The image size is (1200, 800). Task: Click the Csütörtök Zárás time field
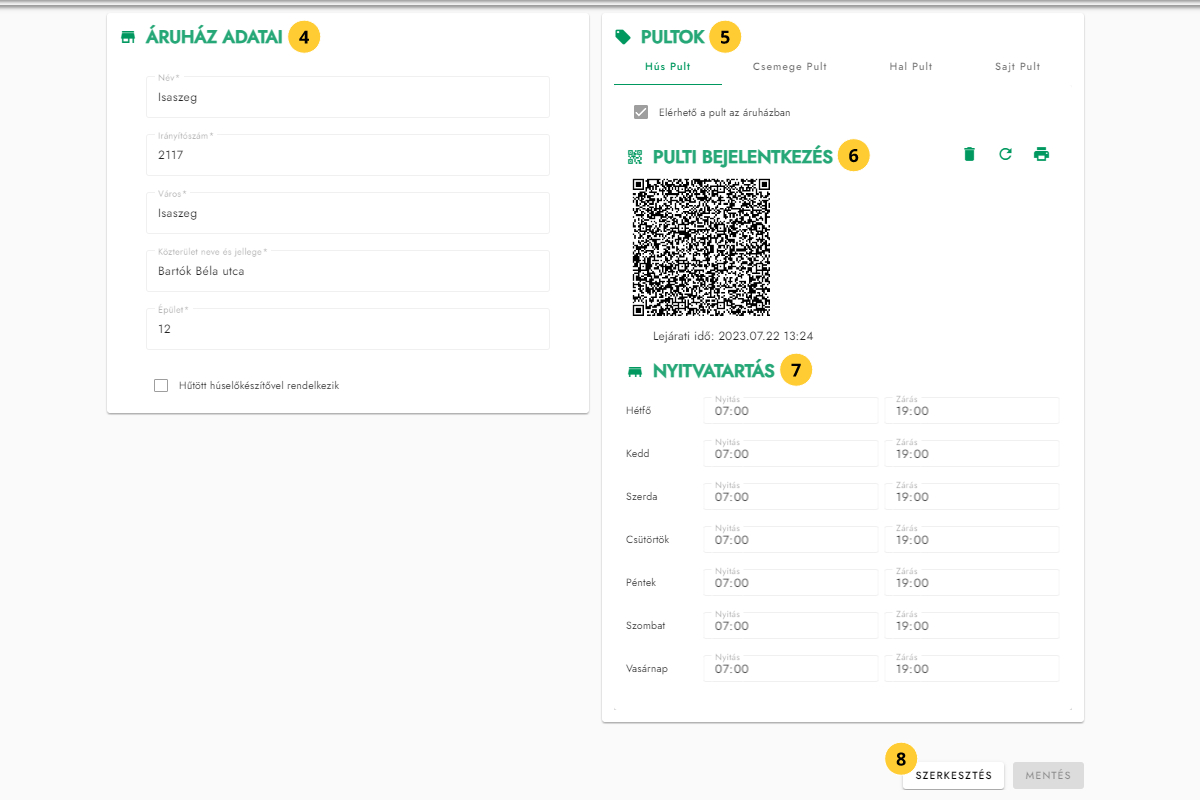point(972,540)
